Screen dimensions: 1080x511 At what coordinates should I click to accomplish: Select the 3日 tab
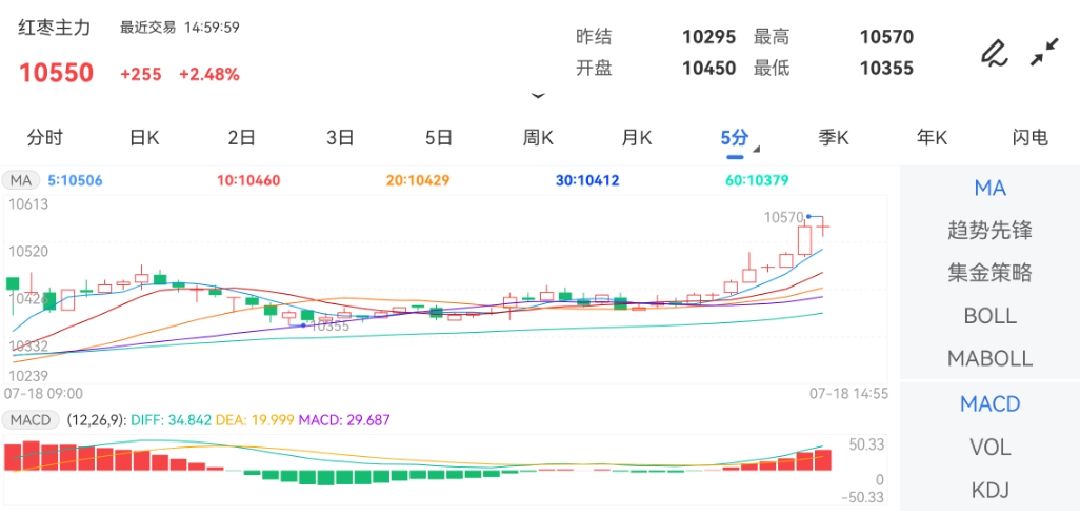point(340,137)
